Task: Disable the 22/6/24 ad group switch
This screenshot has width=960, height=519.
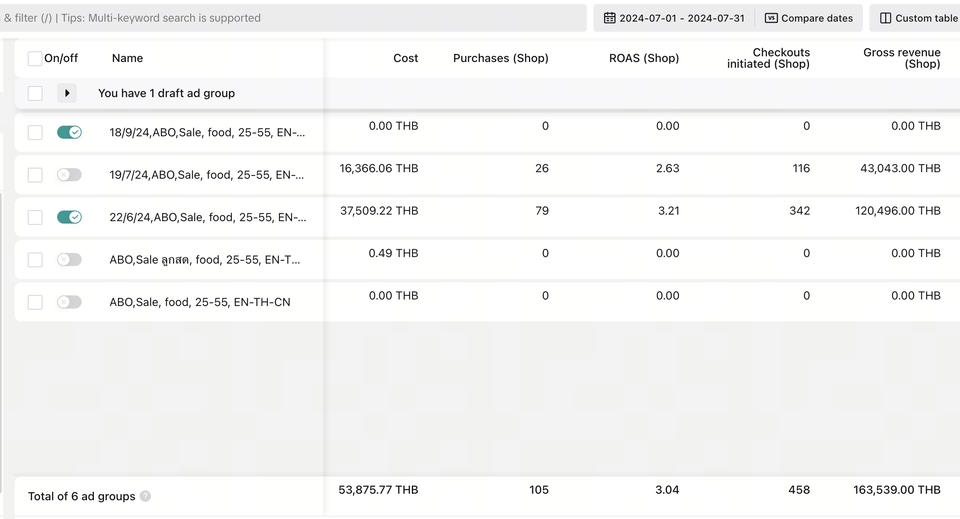Action: [x=69, y=217]
